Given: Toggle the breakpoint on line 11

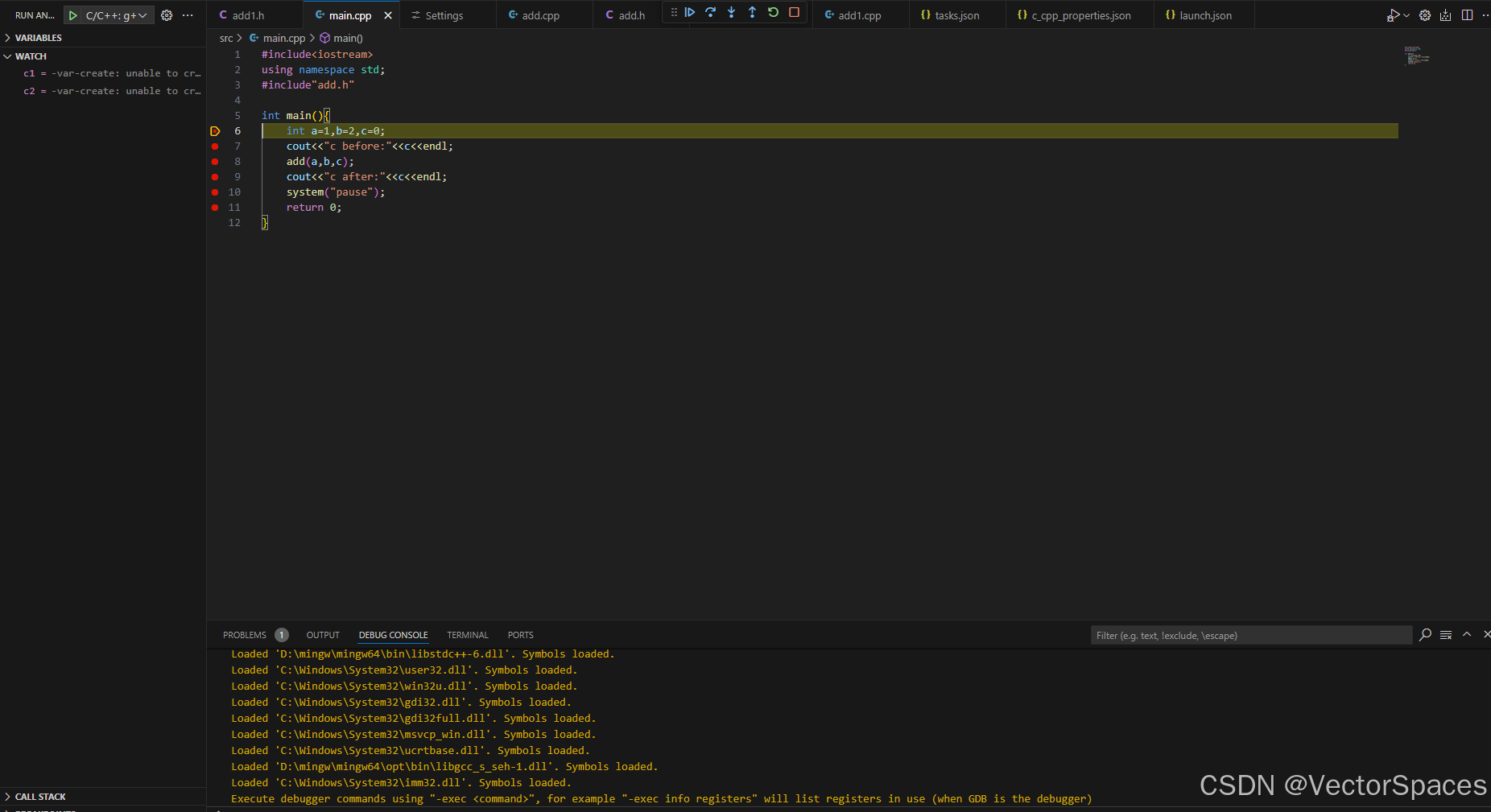Looking at the screenshot, I should (215, 207).
